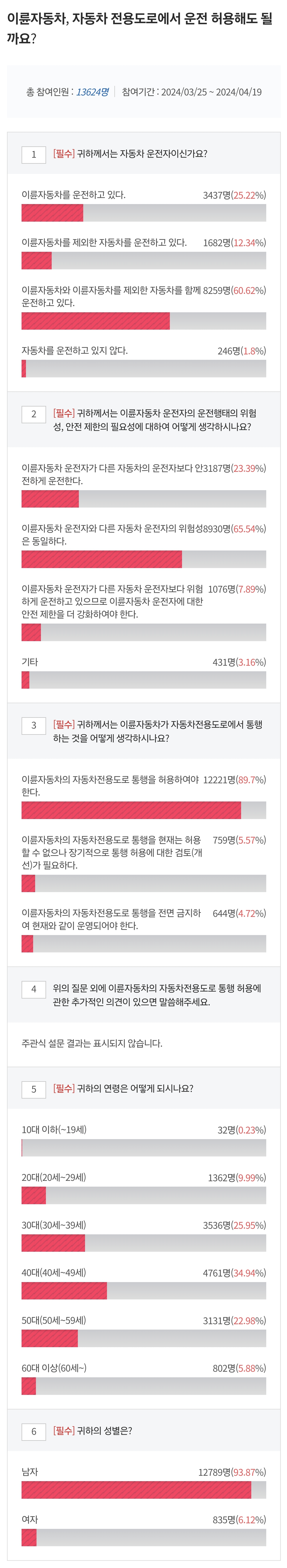Screen dimensions: 287x1568
Task: Click the total participants count 13624명
Action: [92, 92]
